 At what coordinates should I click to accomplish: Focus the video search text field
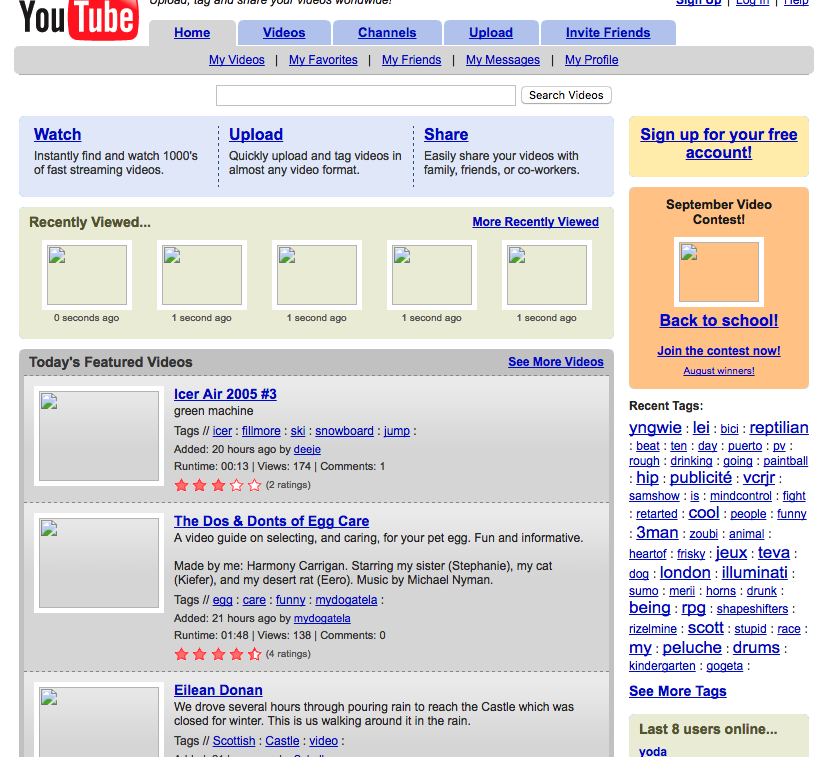(x=366, y=95)
